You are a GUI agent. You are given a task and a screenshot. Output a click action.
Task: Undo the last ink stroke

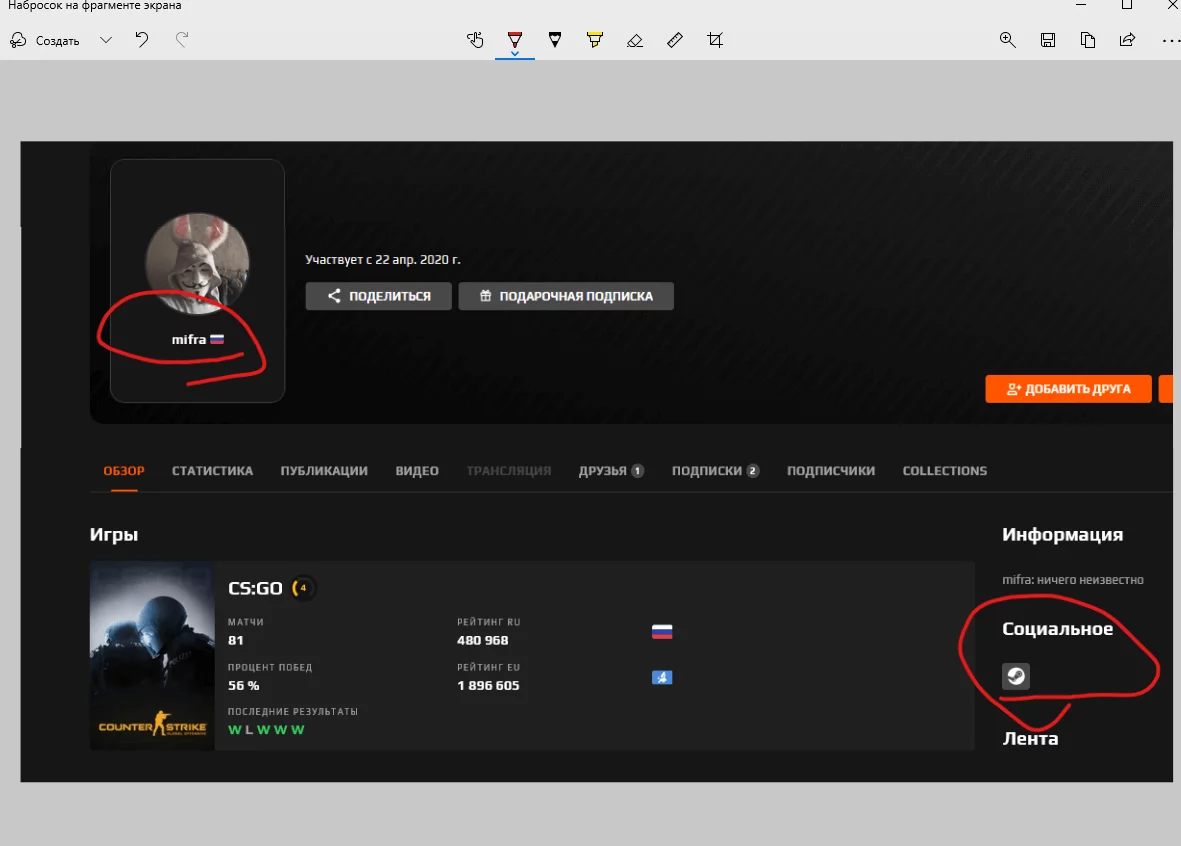coord(142,40)
